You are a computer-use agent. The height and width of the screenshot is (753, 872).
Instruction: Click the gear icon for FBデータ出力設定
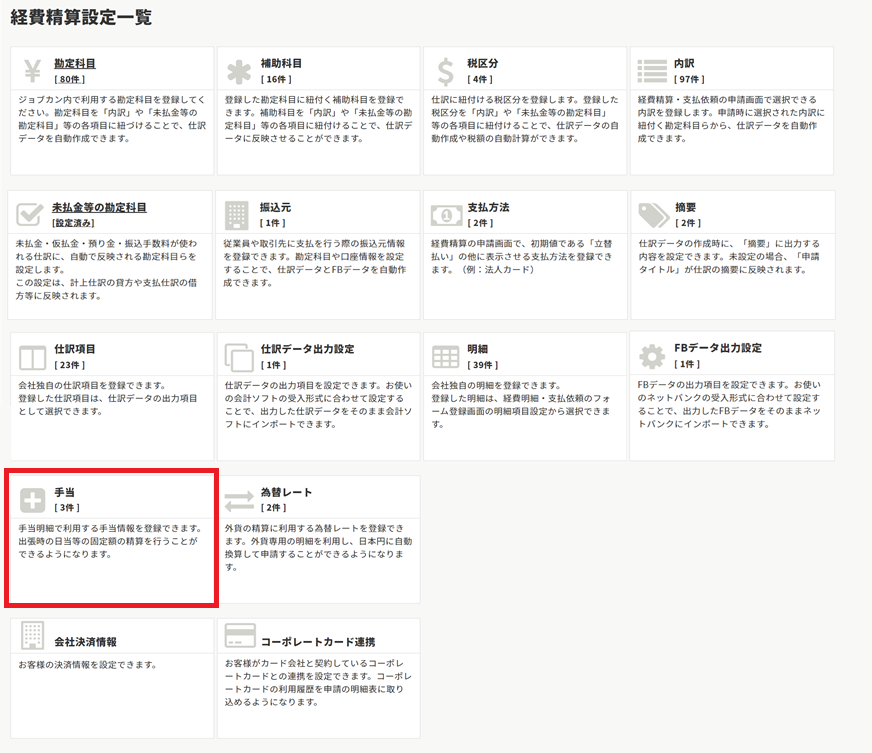(x=652, y=357)
